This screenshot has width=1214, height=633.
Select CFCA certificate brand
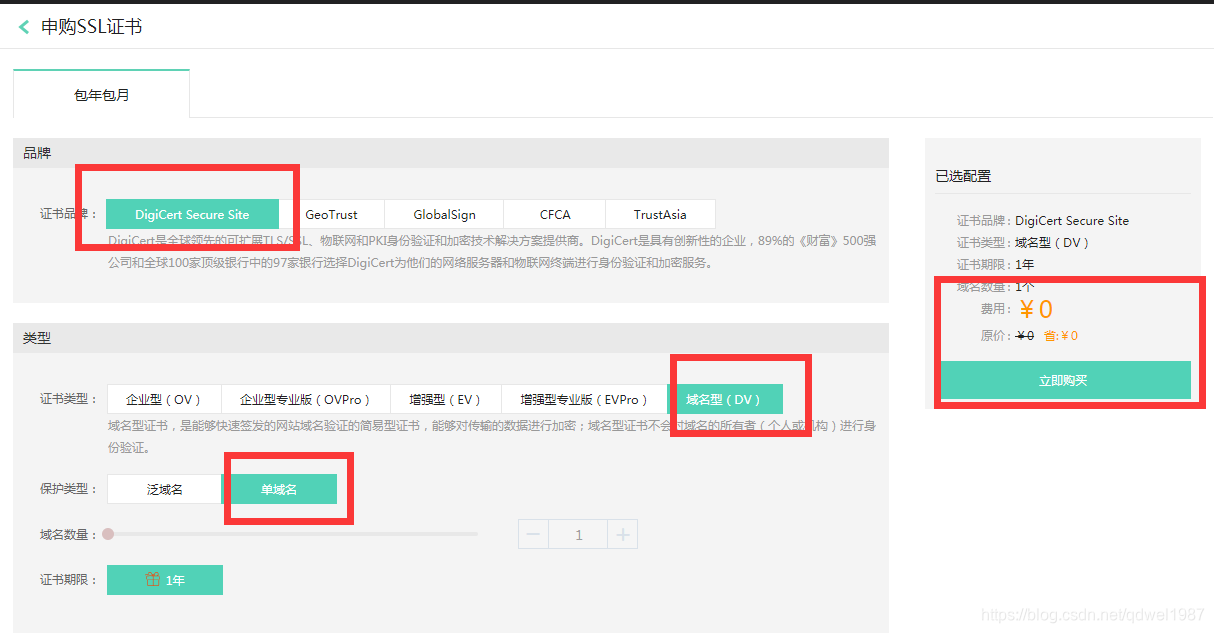555,214
